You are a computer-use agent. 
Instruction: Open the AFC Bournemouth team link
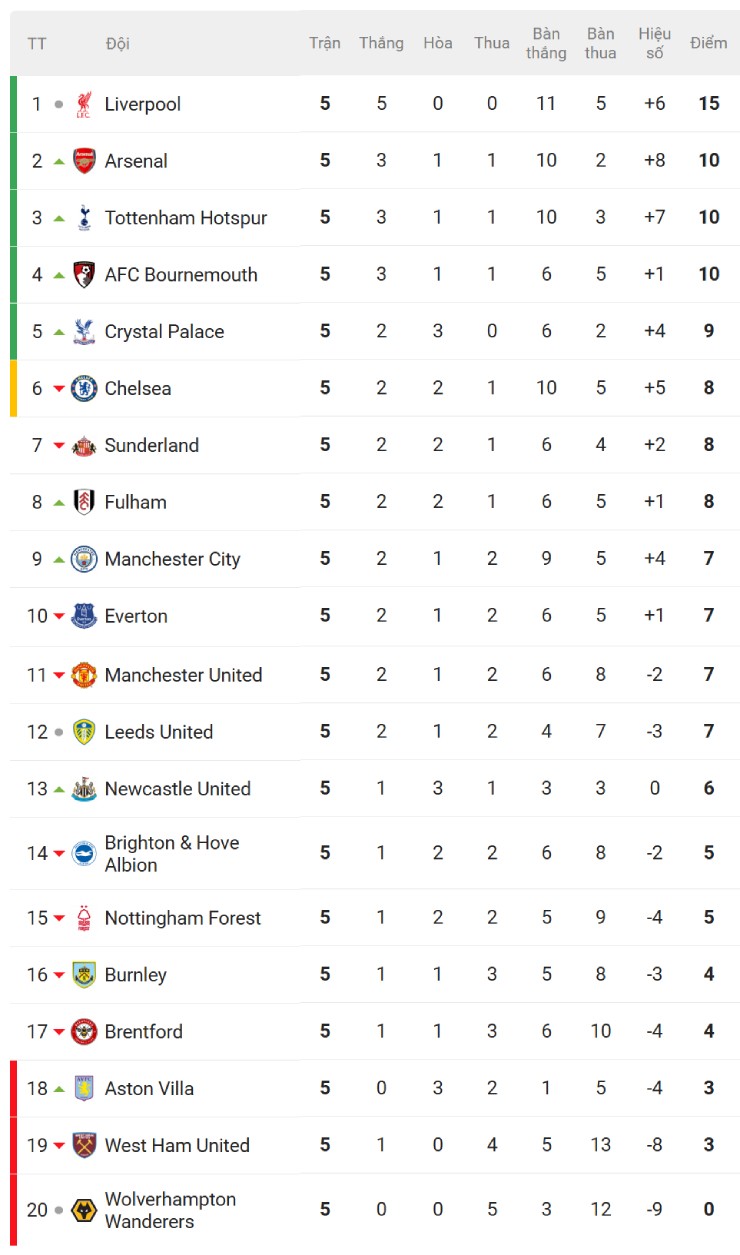[181, 275]
